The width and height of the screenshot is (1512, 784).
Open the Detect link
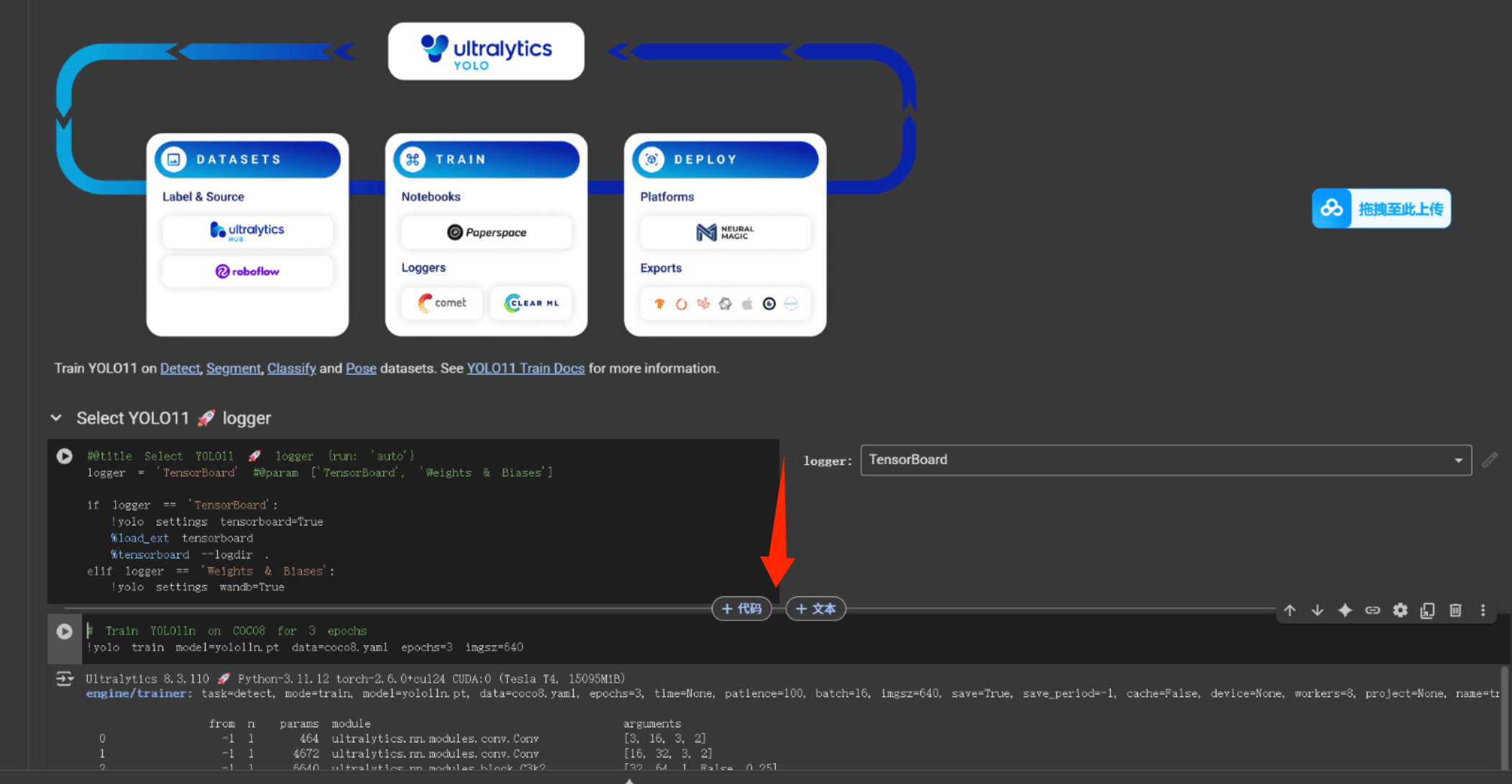180,369
